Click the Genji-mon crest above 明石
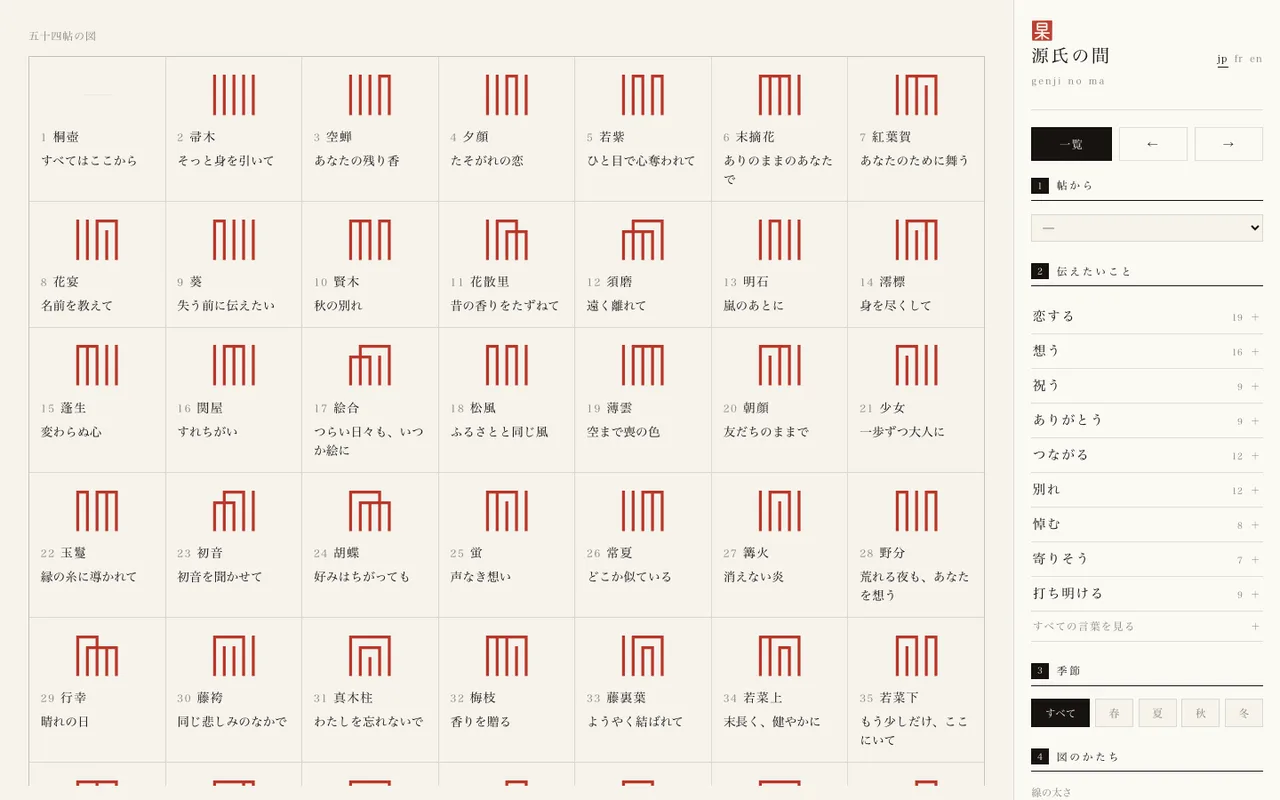 pyautogui.click(x=779, y=240)
